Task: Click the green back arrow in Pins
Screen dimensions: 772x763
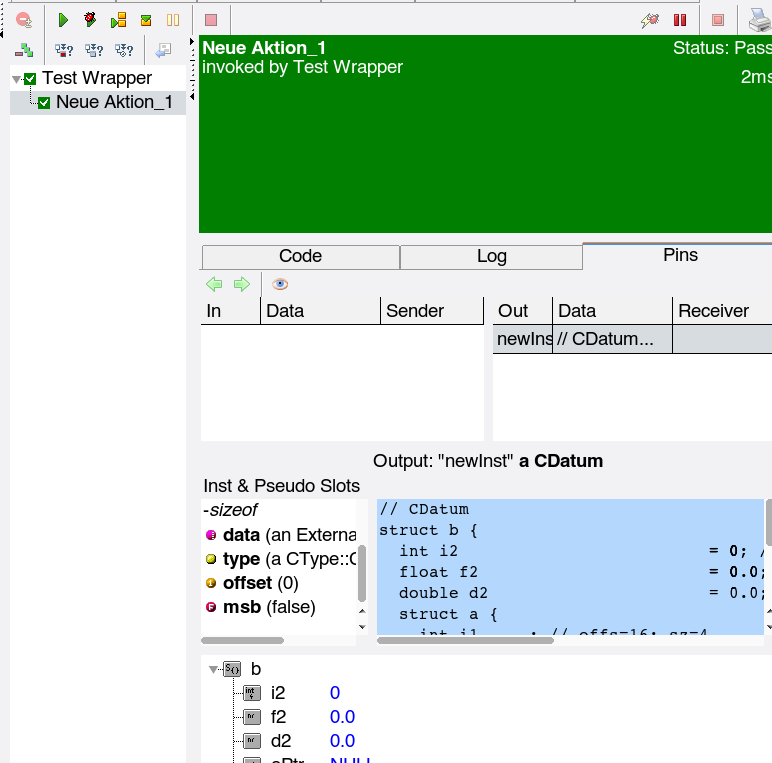Action: pyautogui.click(x=214, y=284)
